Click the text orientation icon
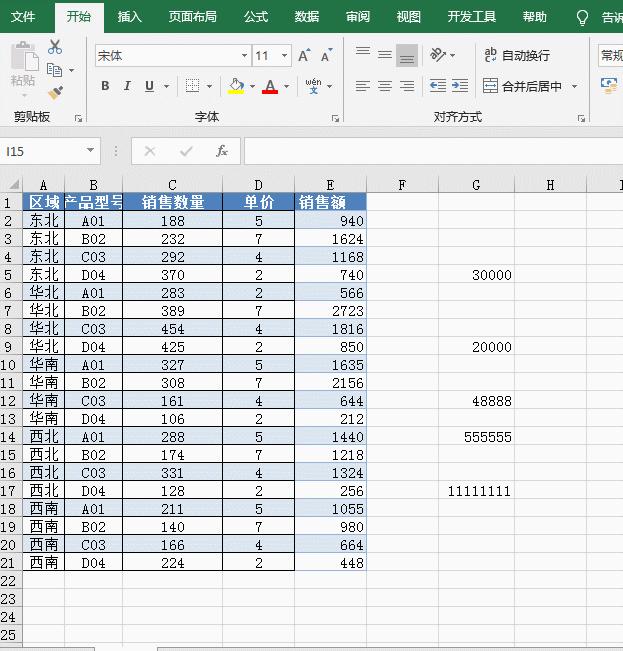 pos(438,54)
